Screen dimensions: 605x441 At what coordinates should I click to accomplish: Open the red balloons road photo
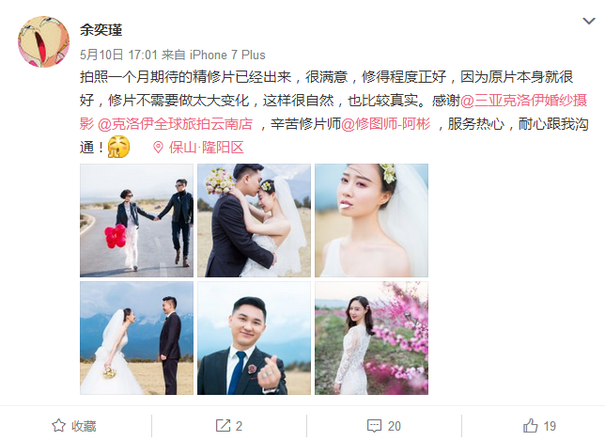pyautogui.click(x=137, y=220)
